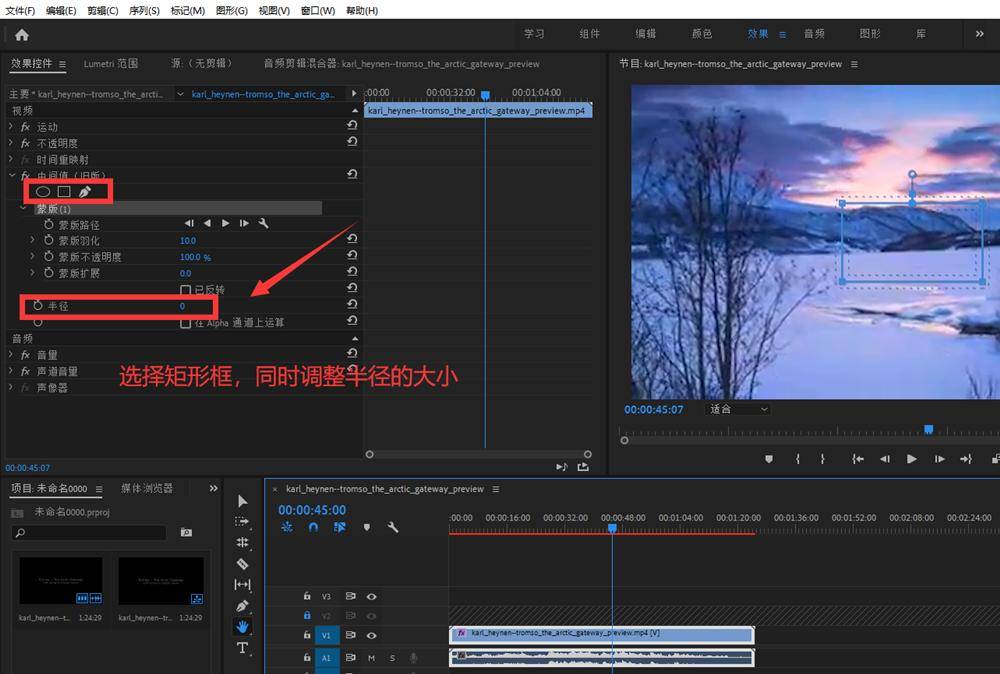
Task: Expand mask feather property
Action: pyautogui.click(x=33, y=240)
